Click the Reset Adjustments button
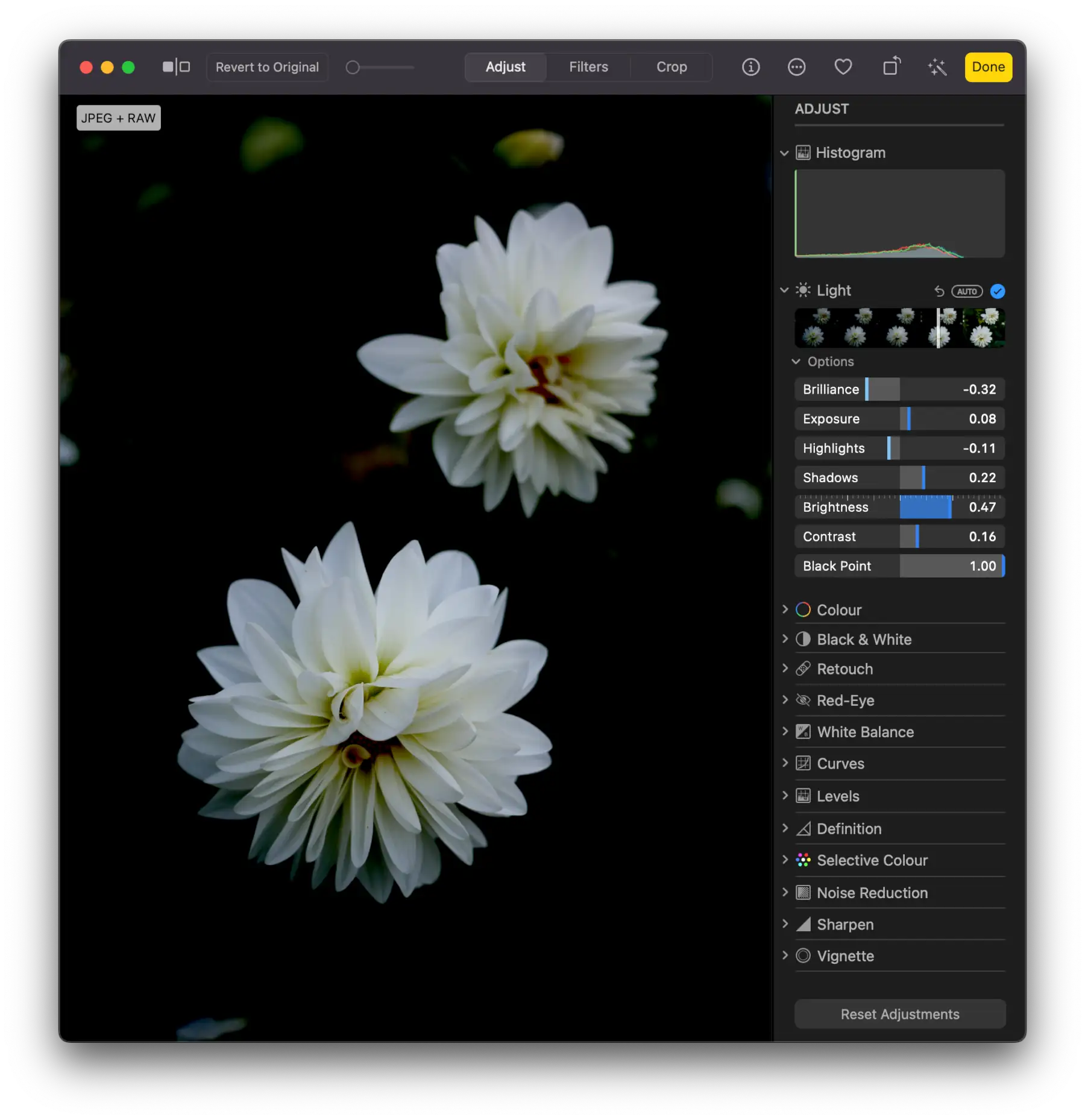The image size is (1085, 1120). 899,1014
